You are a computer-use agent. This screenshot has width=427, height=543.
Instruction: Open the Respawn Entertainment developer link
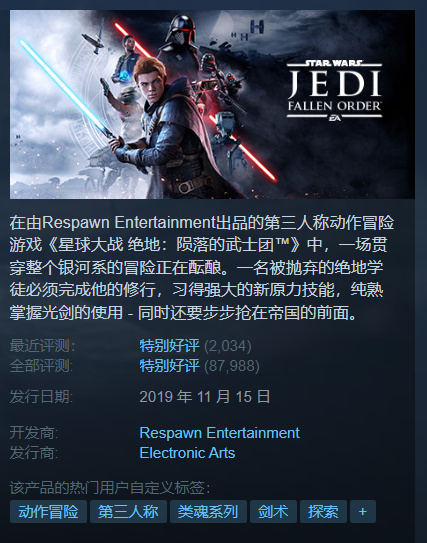[x=220, y=433]
